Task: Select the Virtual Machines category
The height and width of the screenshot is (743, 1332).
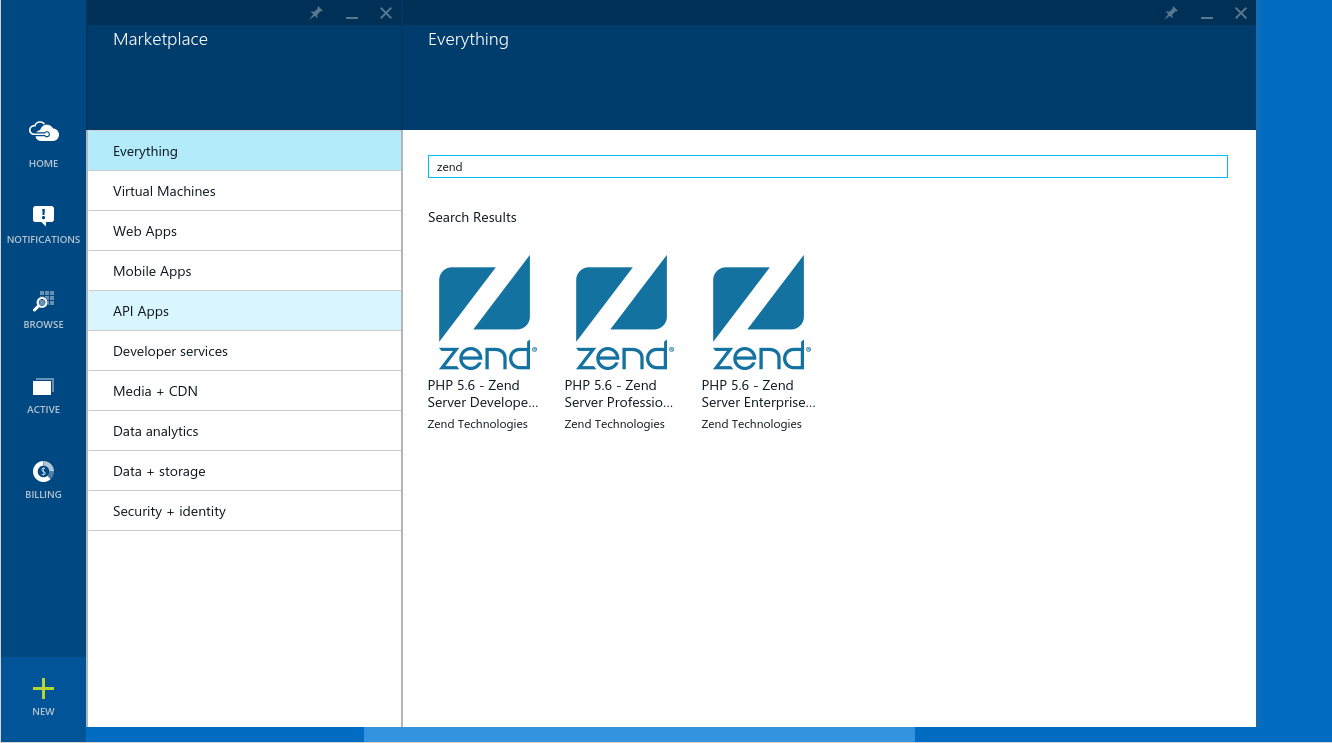Action: (244, 191)
